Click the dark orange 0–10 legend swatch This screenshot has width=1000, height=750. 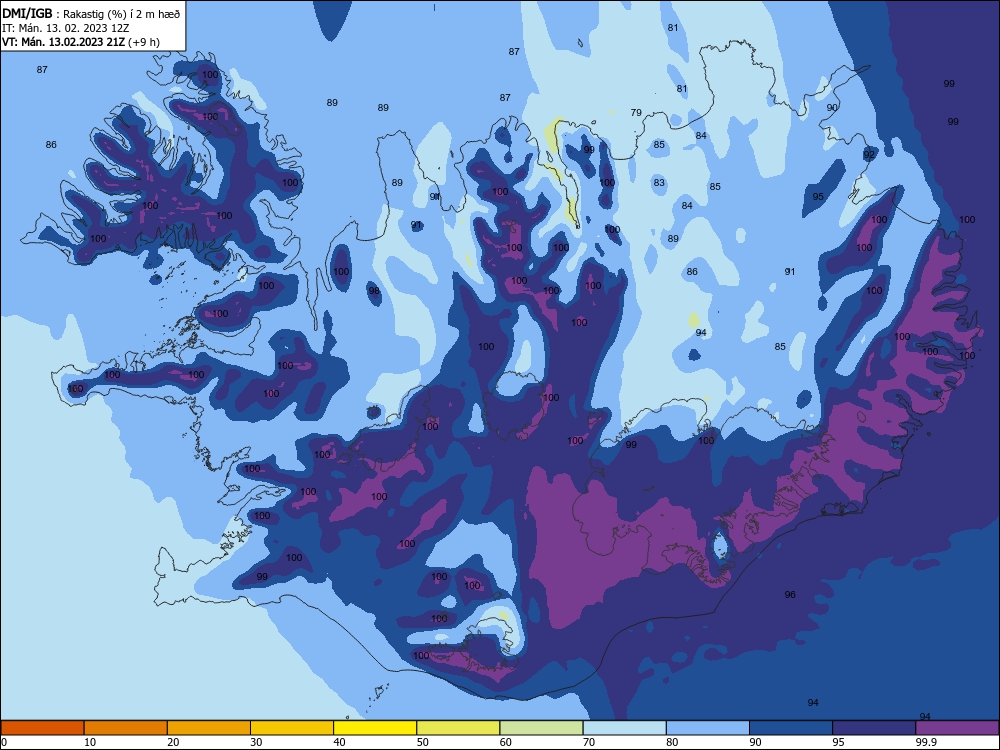[42, 728]
